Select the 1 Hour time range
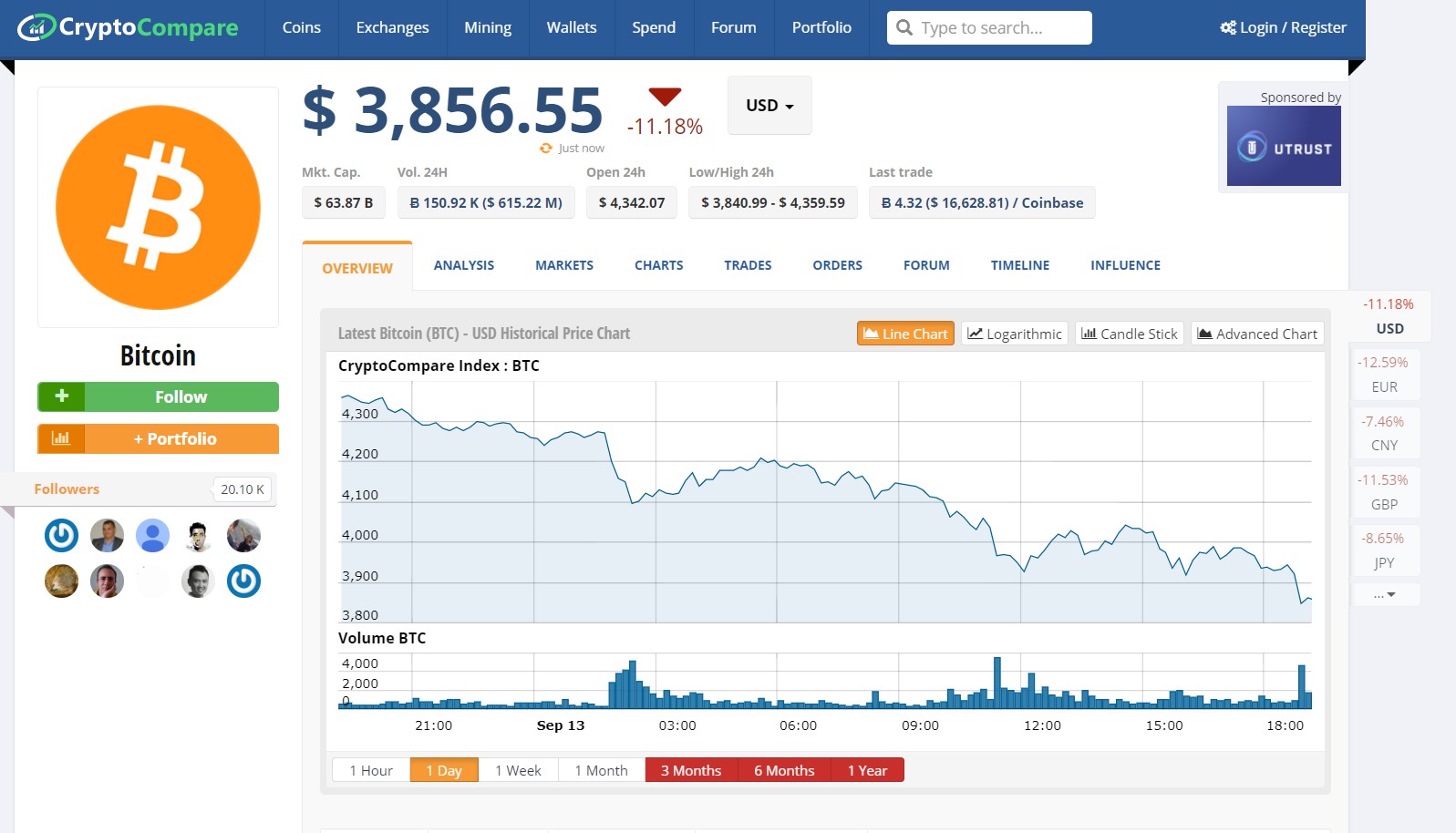The height and width of the screenshot is (833, 1456). (x=371, y=770)
